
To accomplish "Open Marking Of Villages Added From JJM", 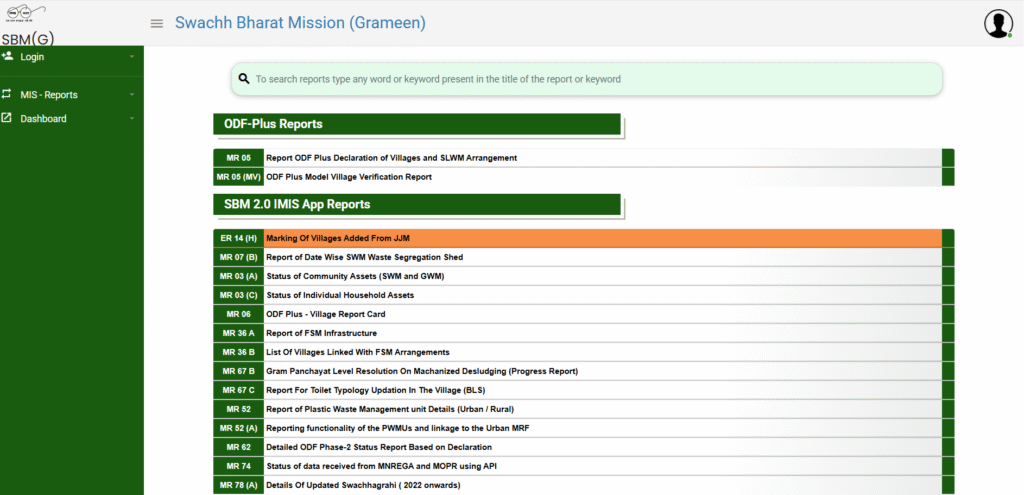I will pyautogui.click(x=338, y=238).
